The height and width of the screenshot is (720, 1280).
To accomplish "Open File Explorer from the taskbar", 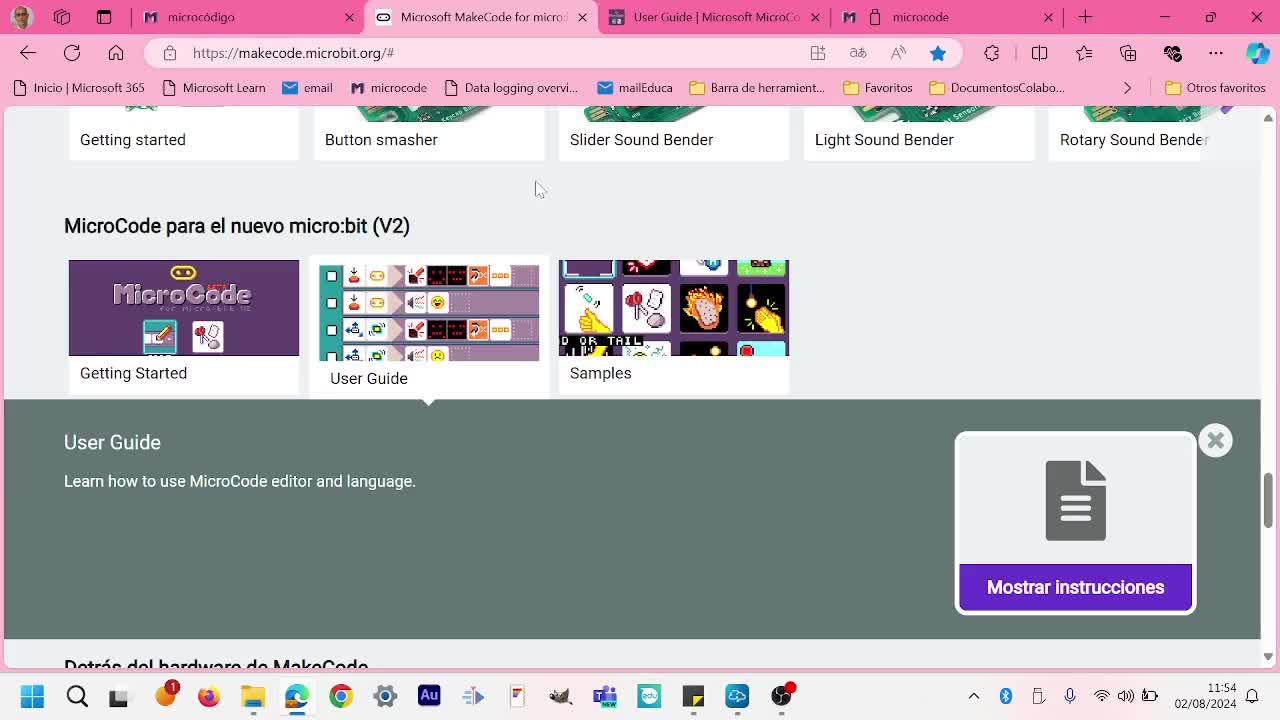I will pos(253,696).
